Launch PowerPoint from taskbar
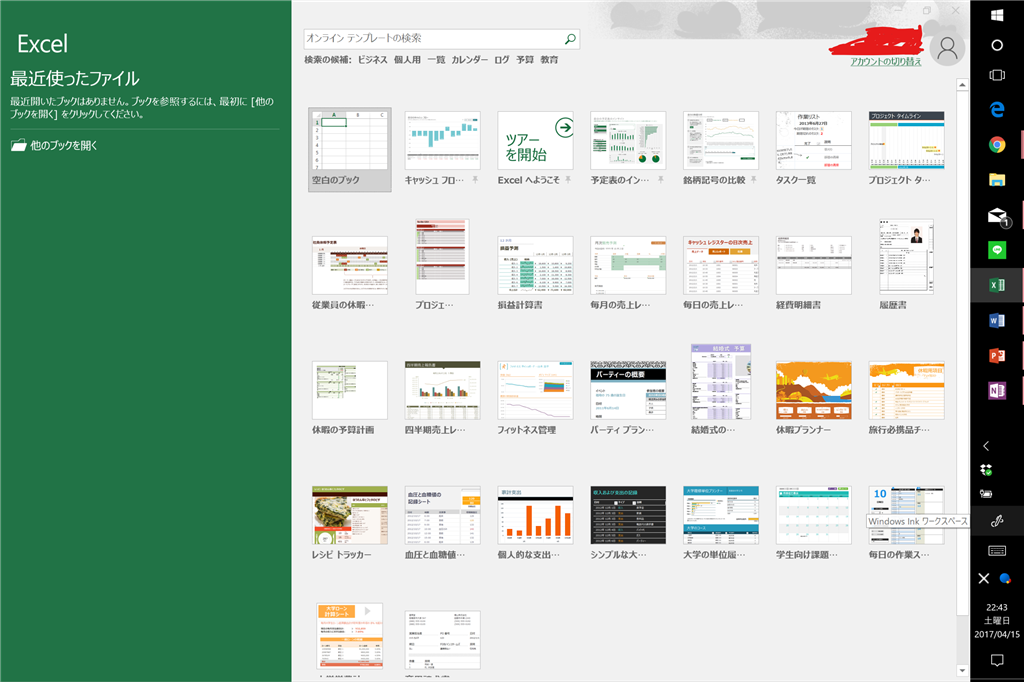The image size is (1024, 682). [x=997, y=355]
